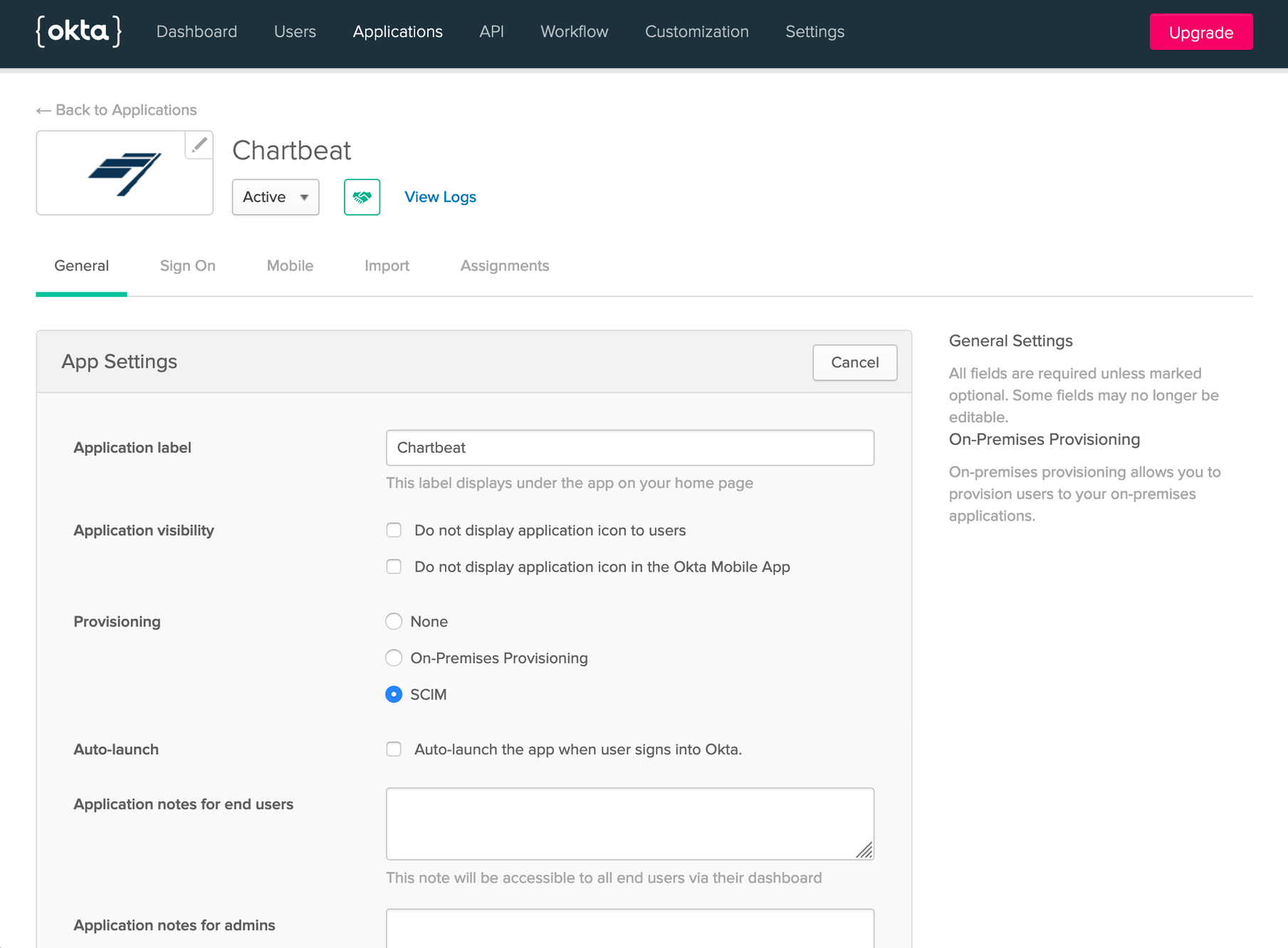Enable Auto-launch when user signs in
This screenshot has width=1288, height=948.
point(394,749)
